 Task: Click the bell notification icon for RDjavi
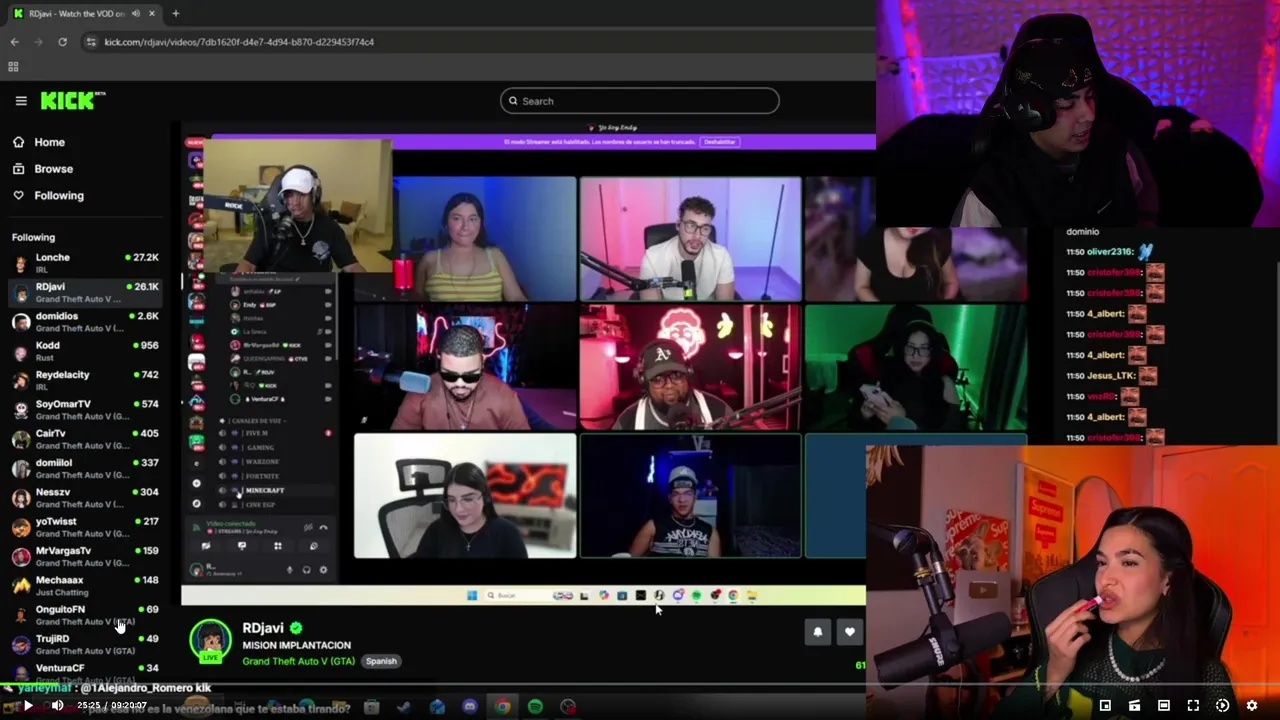817,632
